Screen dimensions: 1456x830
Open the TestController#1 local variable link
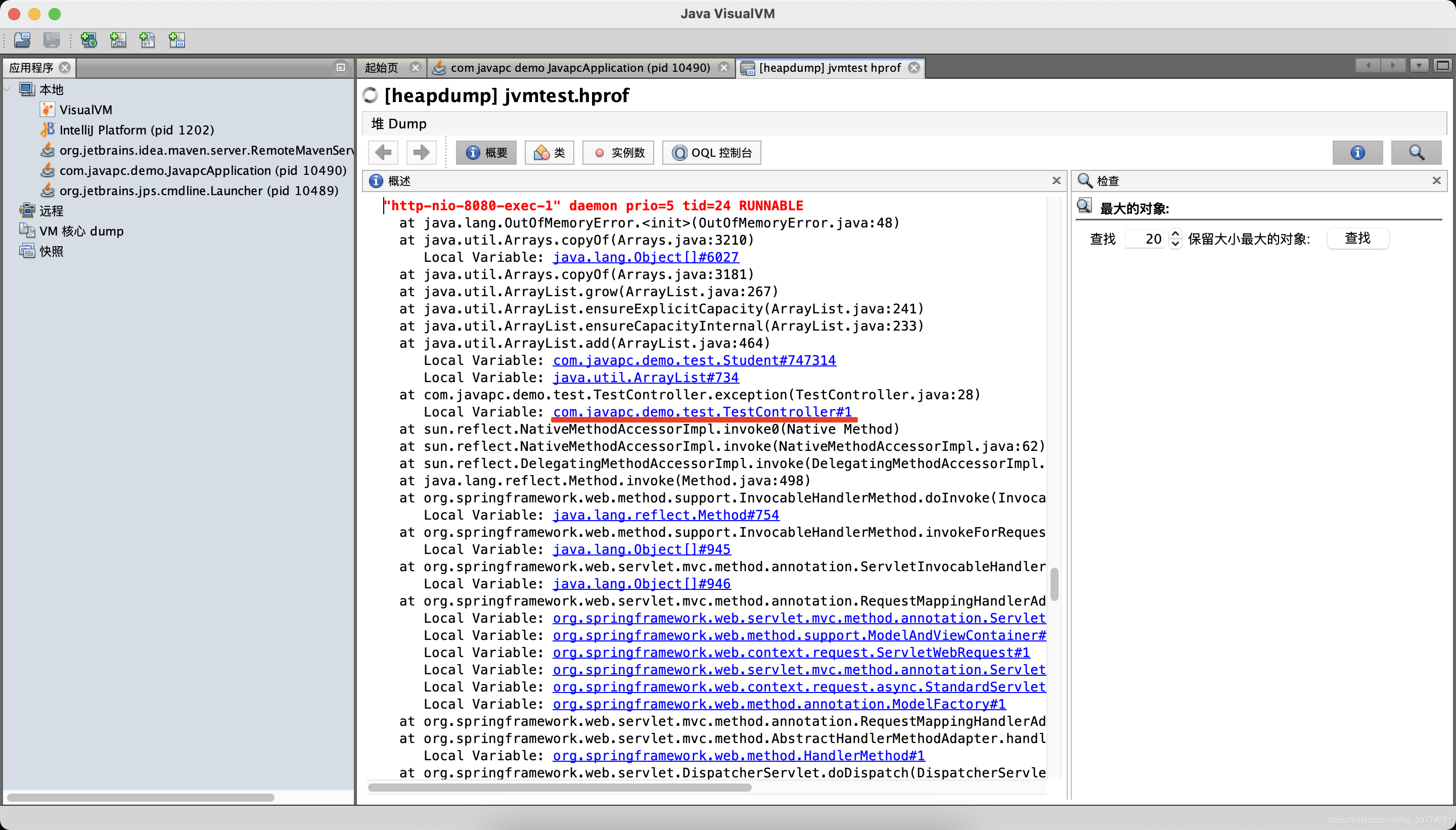point(702,411)
